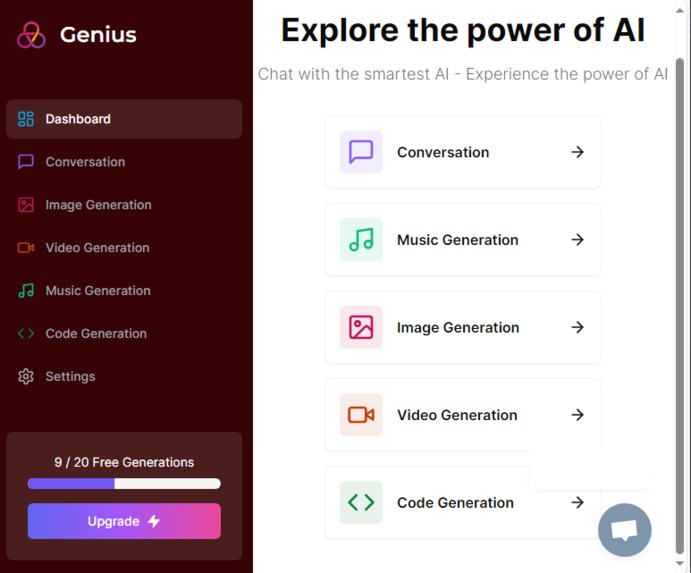Click the Genius brand name text
Image resolution: width=691 pixels, height=573 pixels.
98,34
